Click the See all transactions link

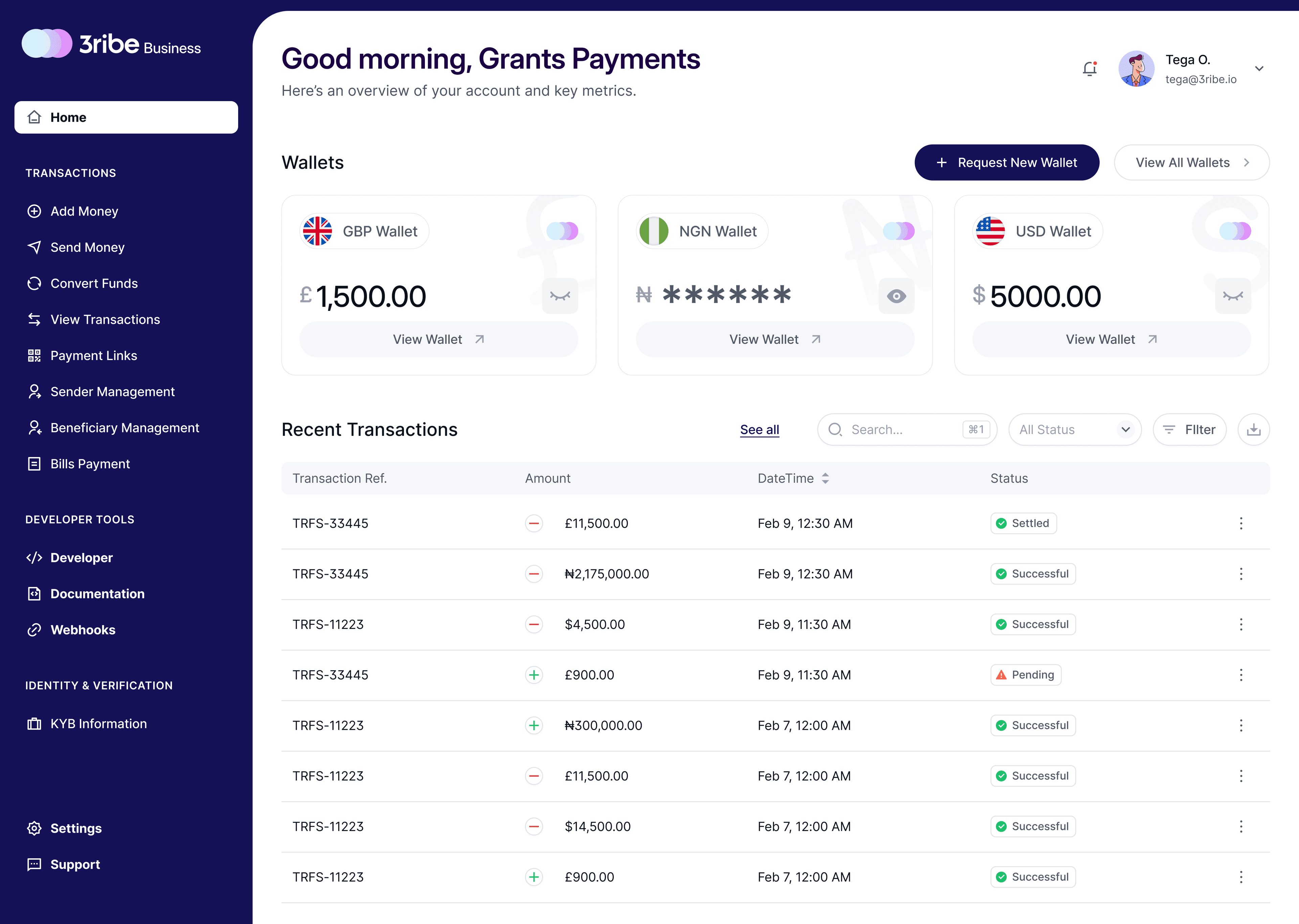(x=759, y=430)
